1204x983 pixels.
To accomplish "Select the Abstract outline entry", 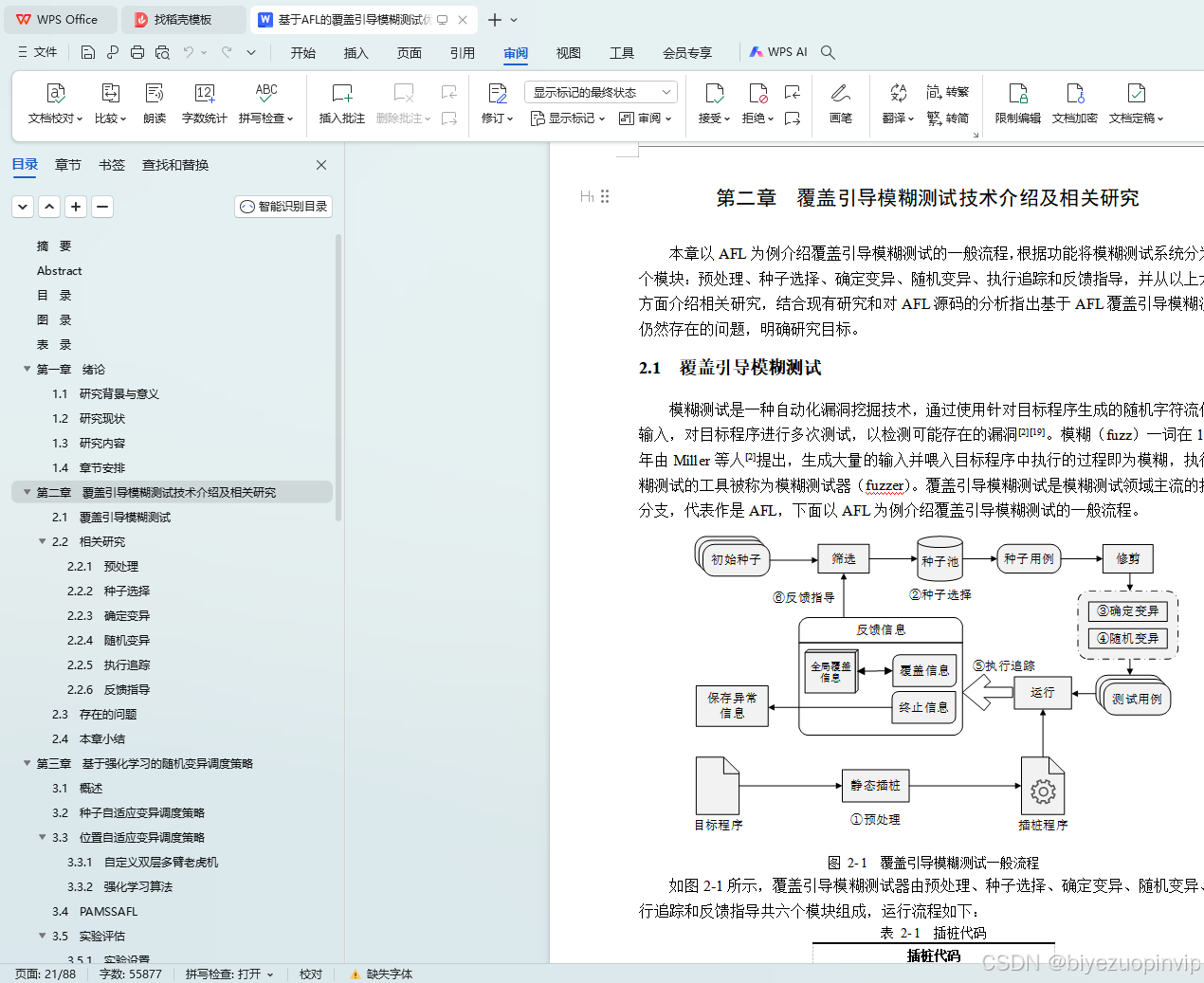I will coord(59,270).
